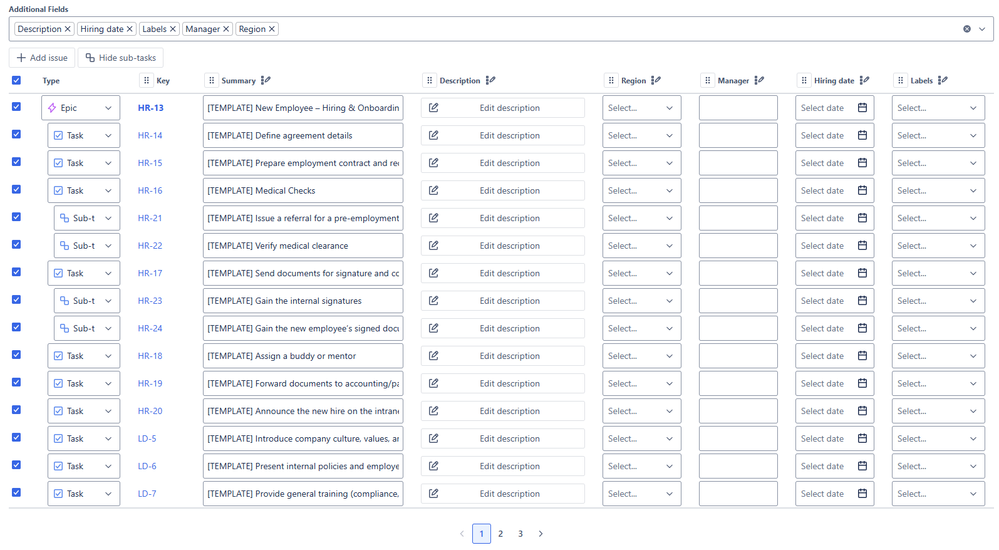
Task: Open Labels select for LD-6 row
Action: [938, 467]
